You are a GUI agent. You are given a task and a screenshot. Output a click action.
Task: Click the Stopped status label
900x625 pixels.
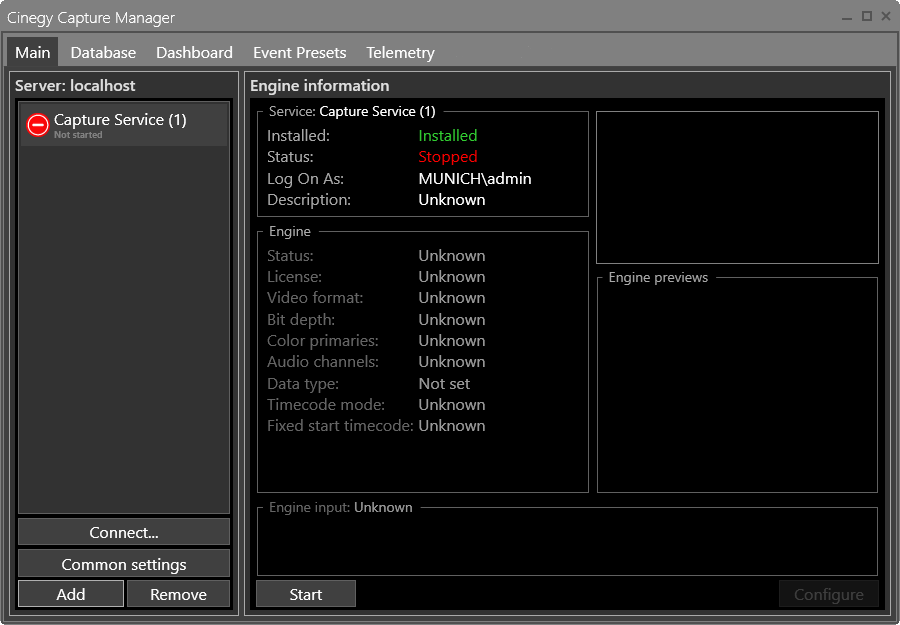[x=447, y=156]
